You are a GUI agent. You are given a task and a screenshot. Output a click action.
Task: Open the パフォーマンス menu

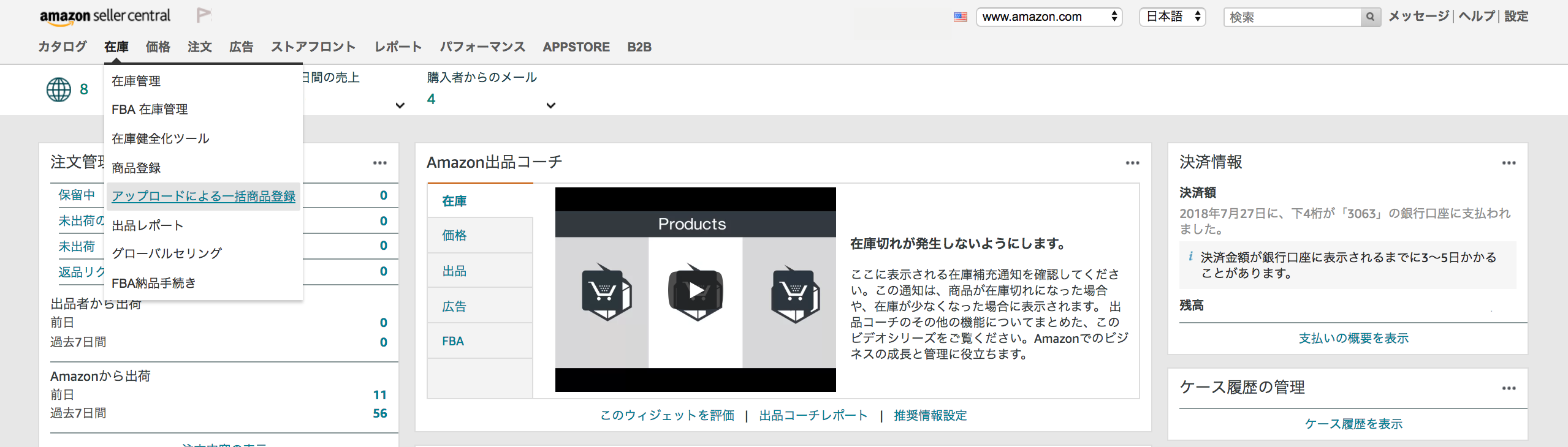[482, 47]
